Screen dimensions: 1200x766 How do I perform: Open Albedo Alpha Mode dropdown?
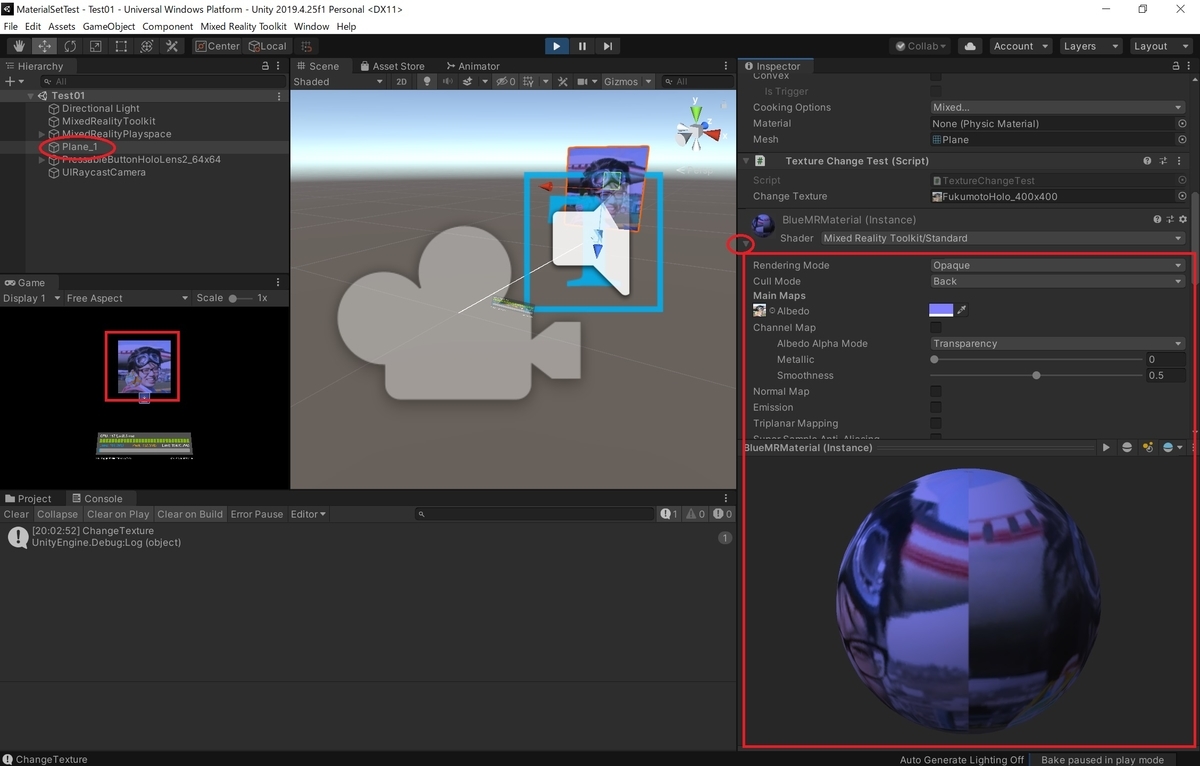(1057, 344)
